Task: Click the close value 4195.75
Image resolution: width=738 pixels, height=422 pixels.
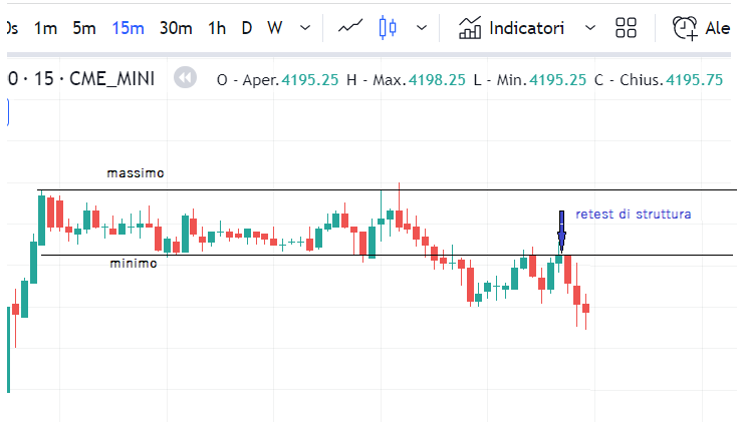Action: point(694,80)
